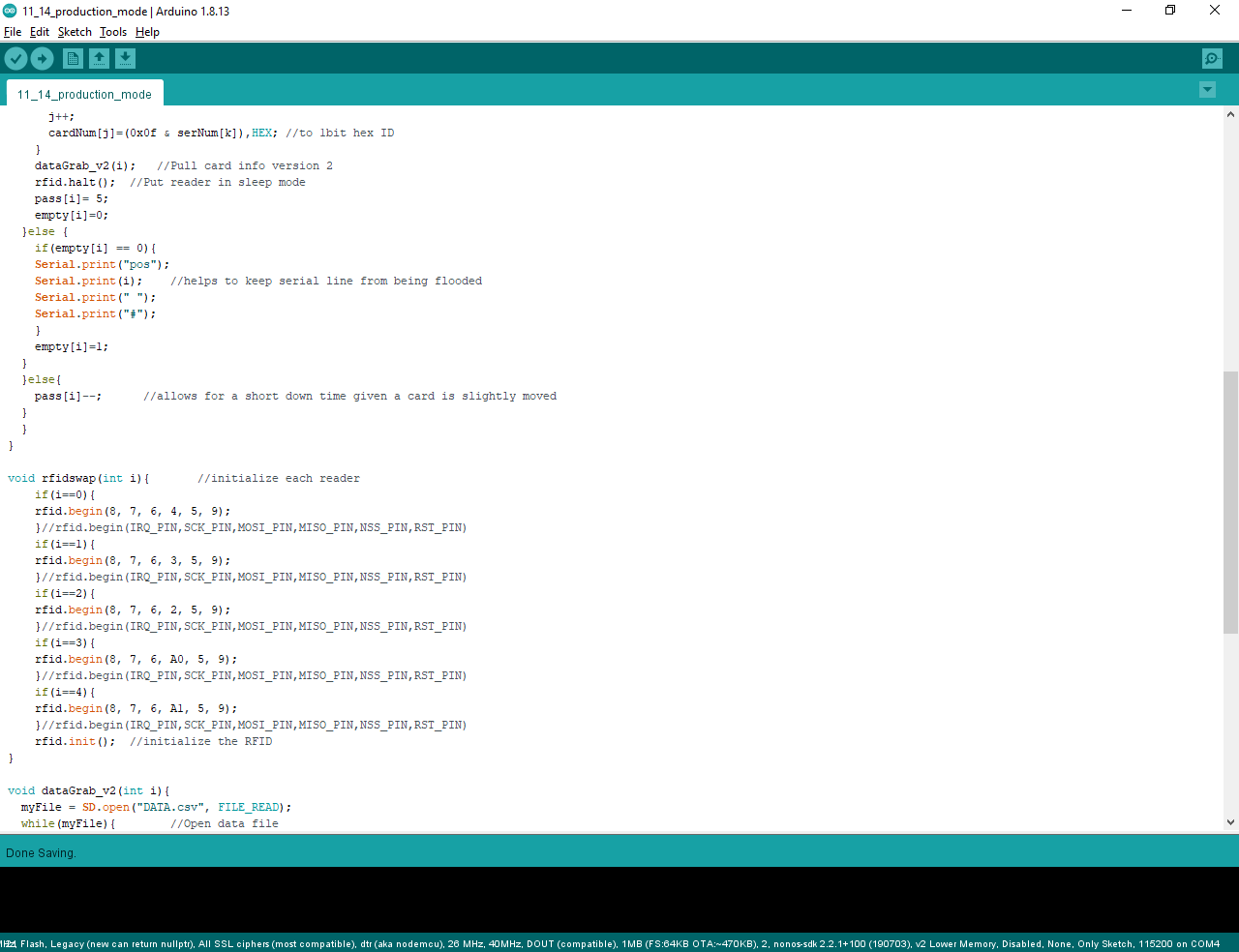Click the 'Serial.print("pos");' line
The height and width of the screenshot is (952, 1239).
pos(103,264)
